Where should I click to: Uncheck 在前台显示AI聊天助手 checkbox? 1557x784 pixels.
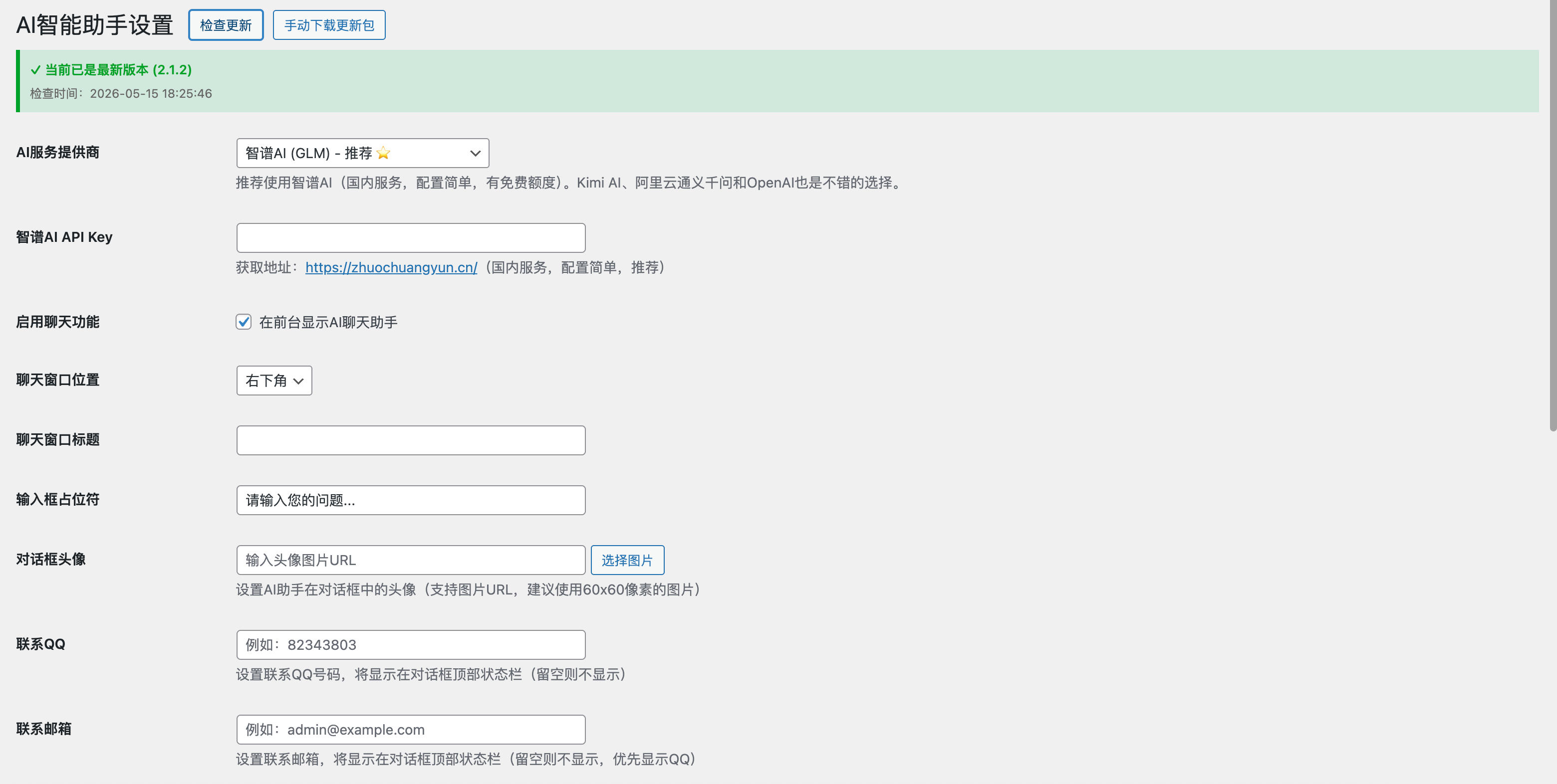pos(244,322)
